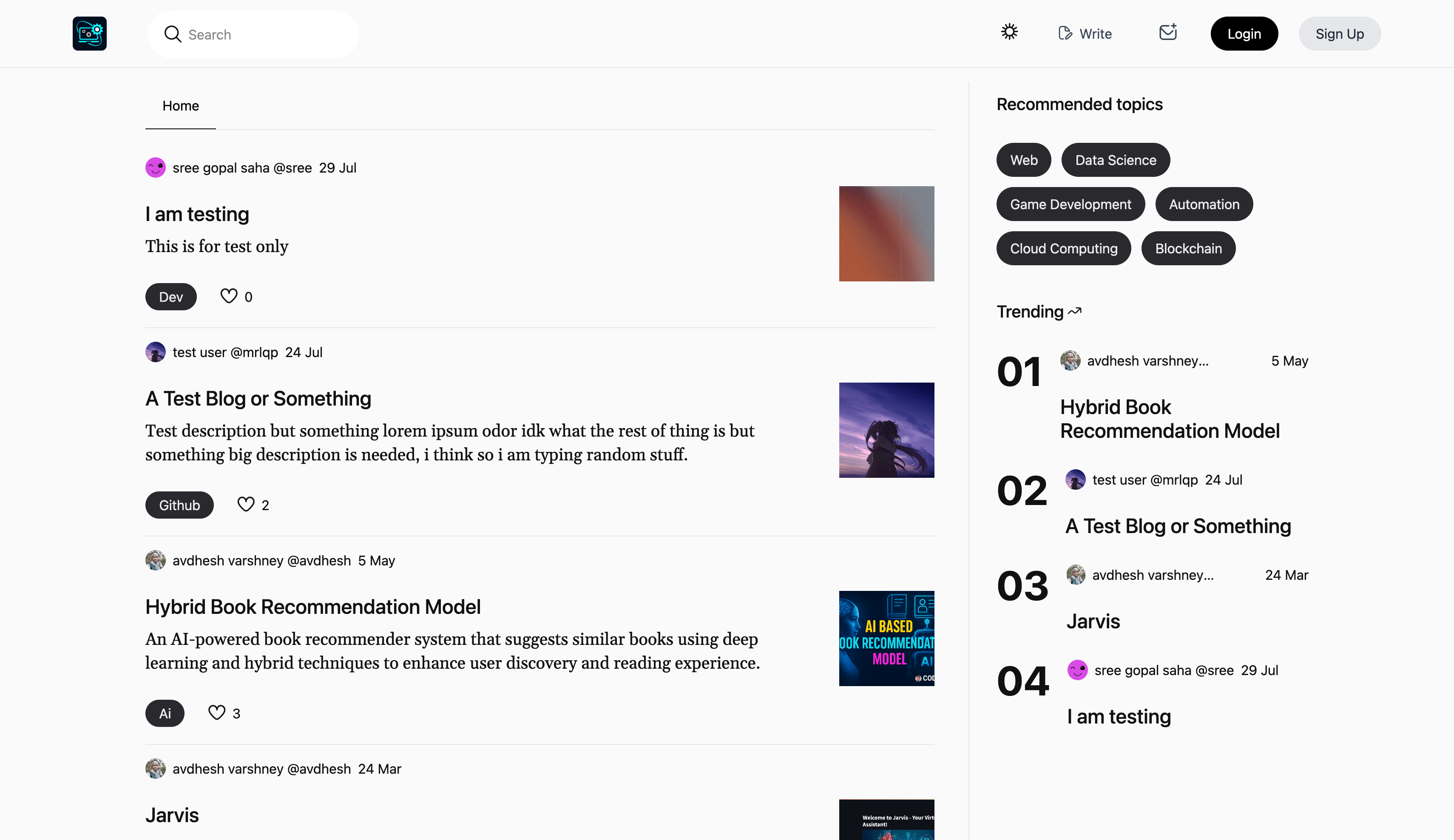Image resolution: width=1454 pixels, height=840 pixels.
Task: Select the Data Science topic tag
Action: click(x=1115, y=160)
